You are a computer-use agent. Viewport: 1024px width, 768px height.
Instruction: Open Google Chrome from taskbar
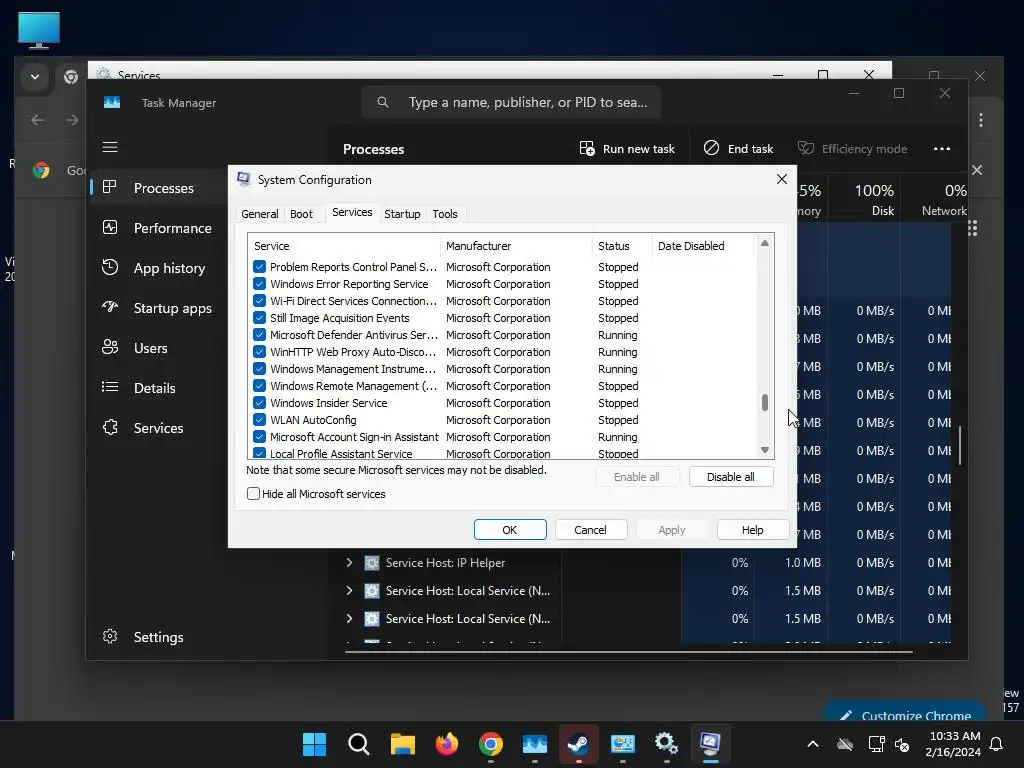(490, 744)
